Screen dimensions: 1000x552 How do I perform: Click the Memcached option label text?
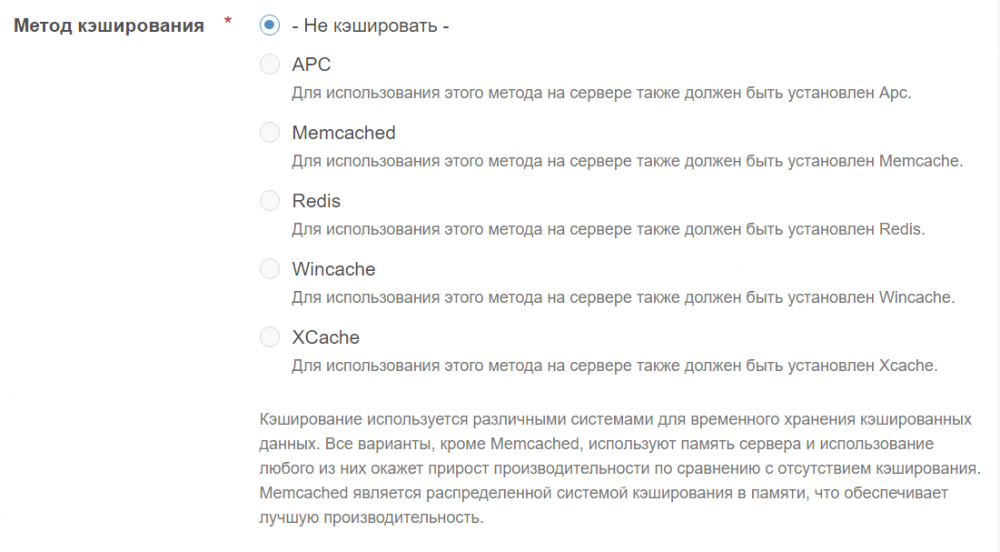coord(343,133)
